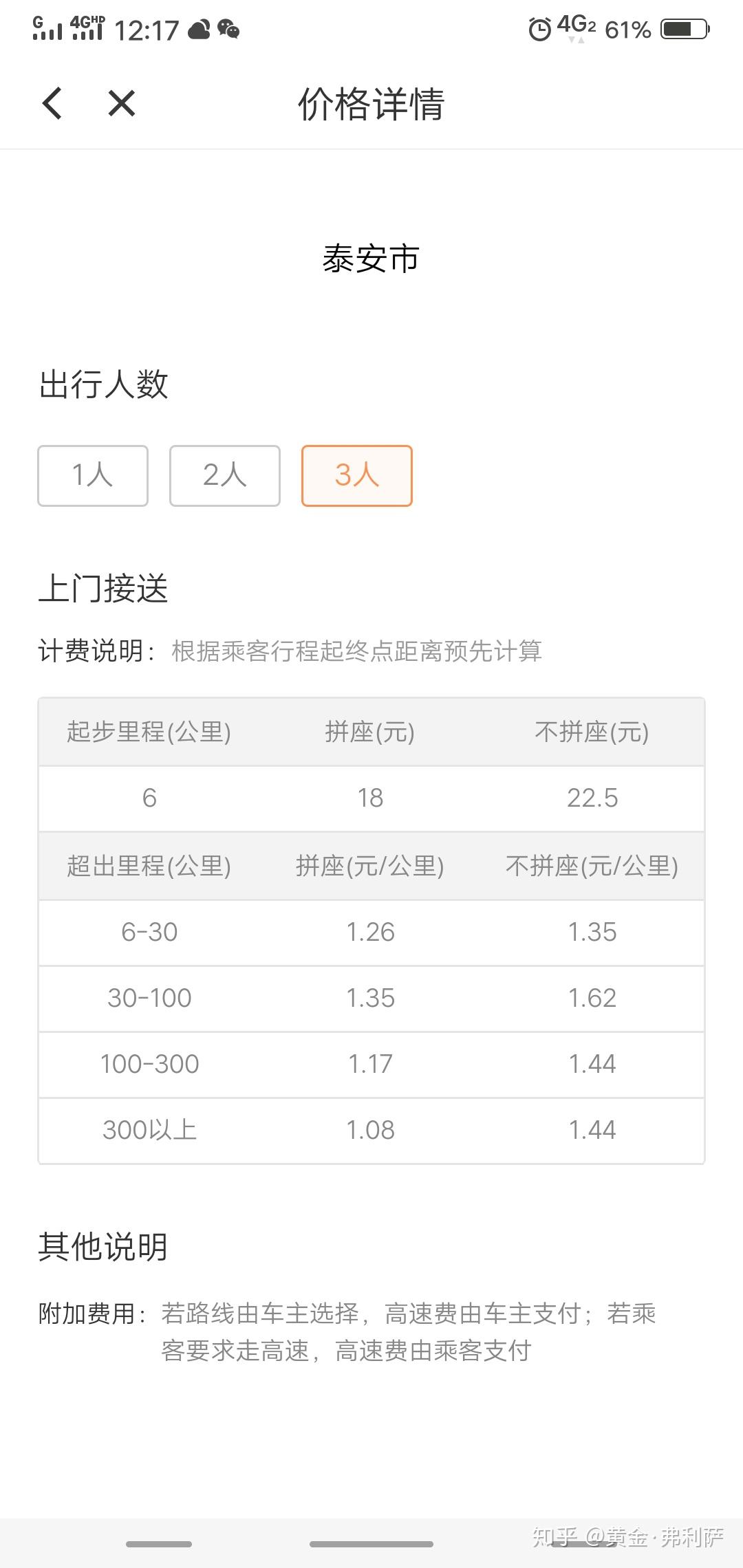Tap the center home navigation bar

pos(371,1544)
